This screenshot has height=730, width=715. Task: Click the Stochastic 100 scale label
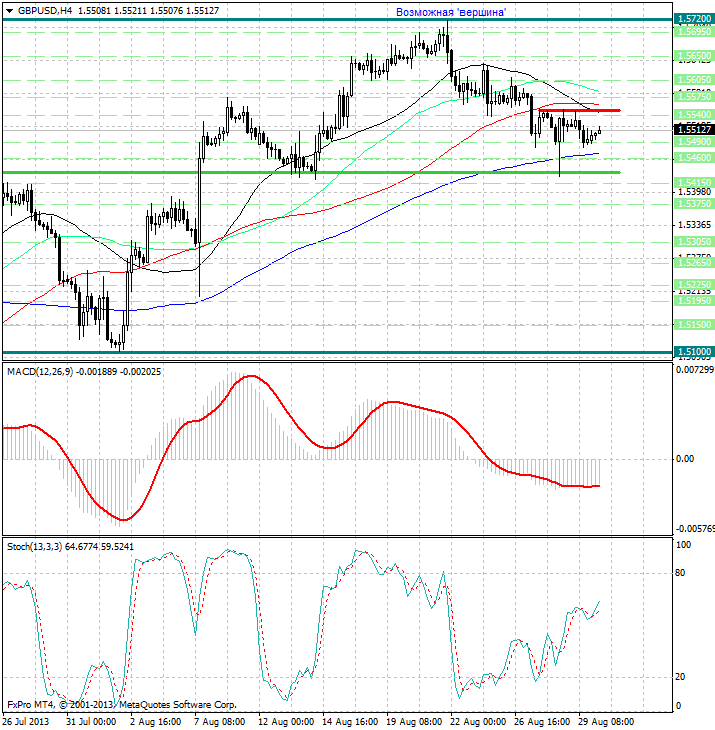coord(683,545)
